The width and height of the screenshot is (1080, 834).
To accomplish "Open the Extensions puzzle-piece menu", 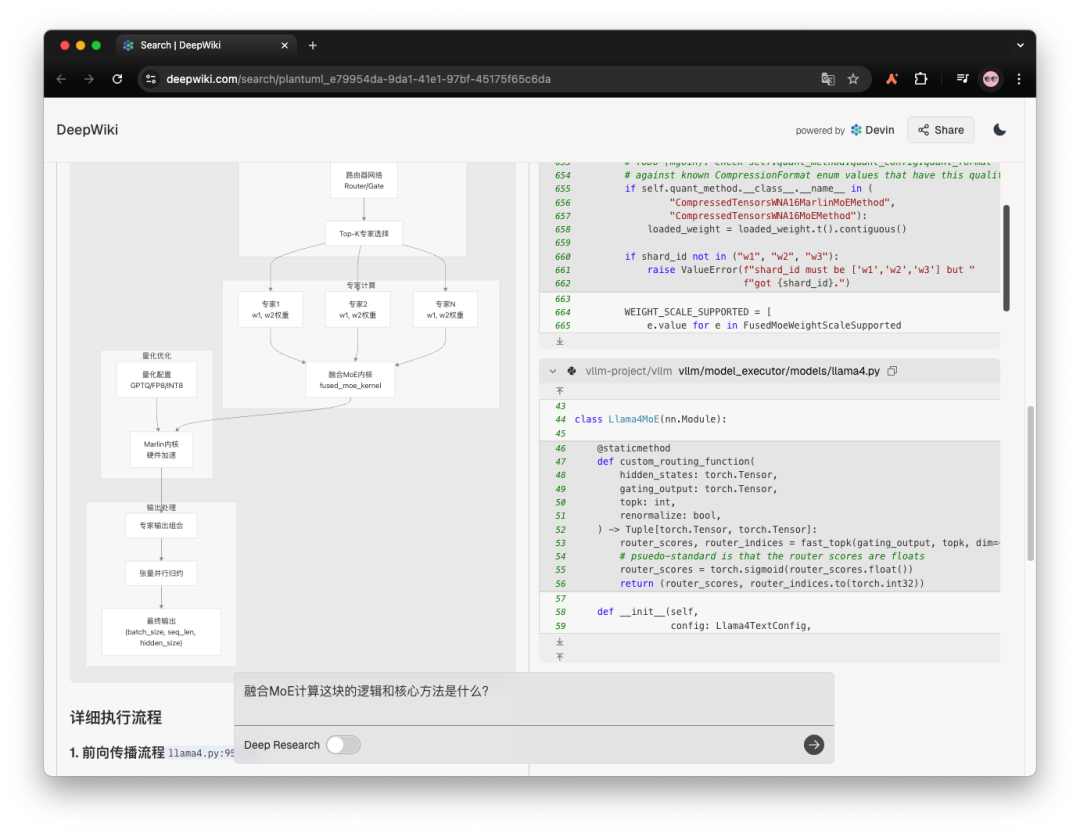I will [x=920, y=79].
